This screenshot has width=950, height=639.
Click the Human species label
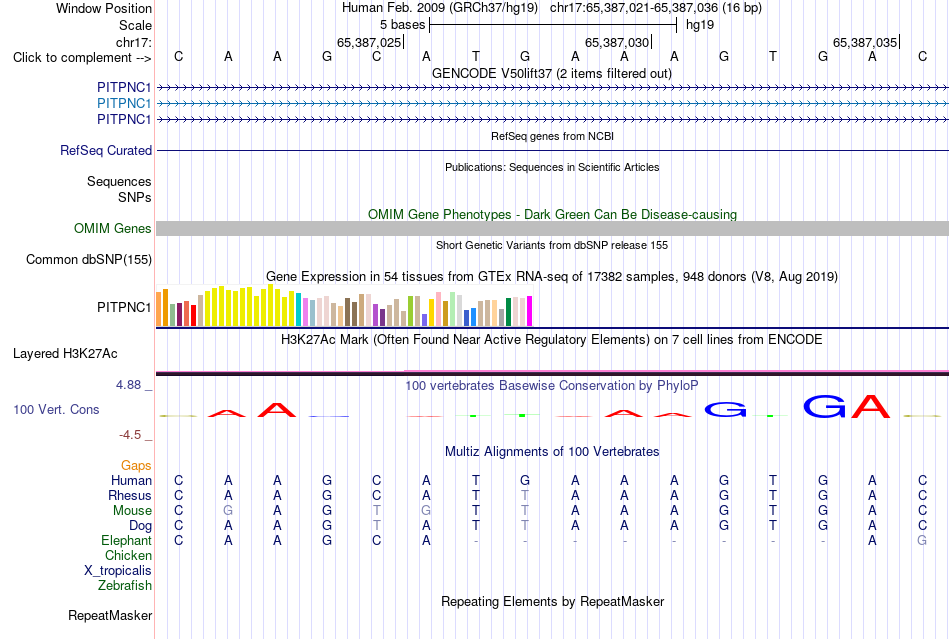pyautogui.click(x=131, y=481)
